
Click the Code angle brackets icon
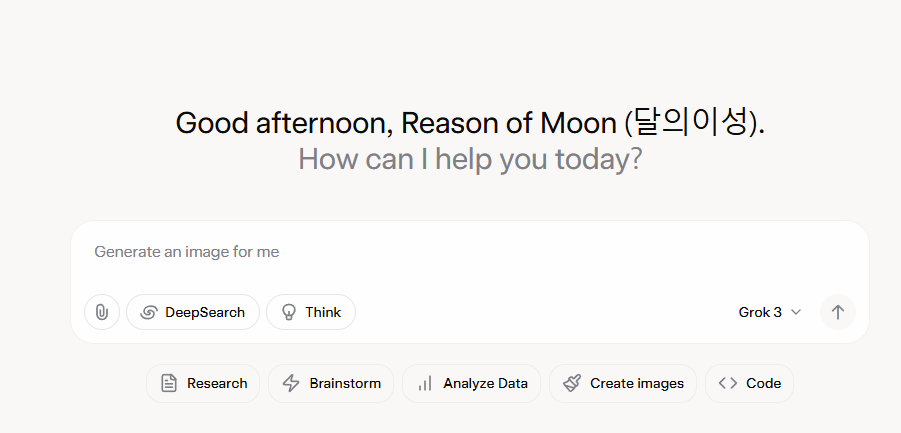pyautogui.click(x=728, y=384)
